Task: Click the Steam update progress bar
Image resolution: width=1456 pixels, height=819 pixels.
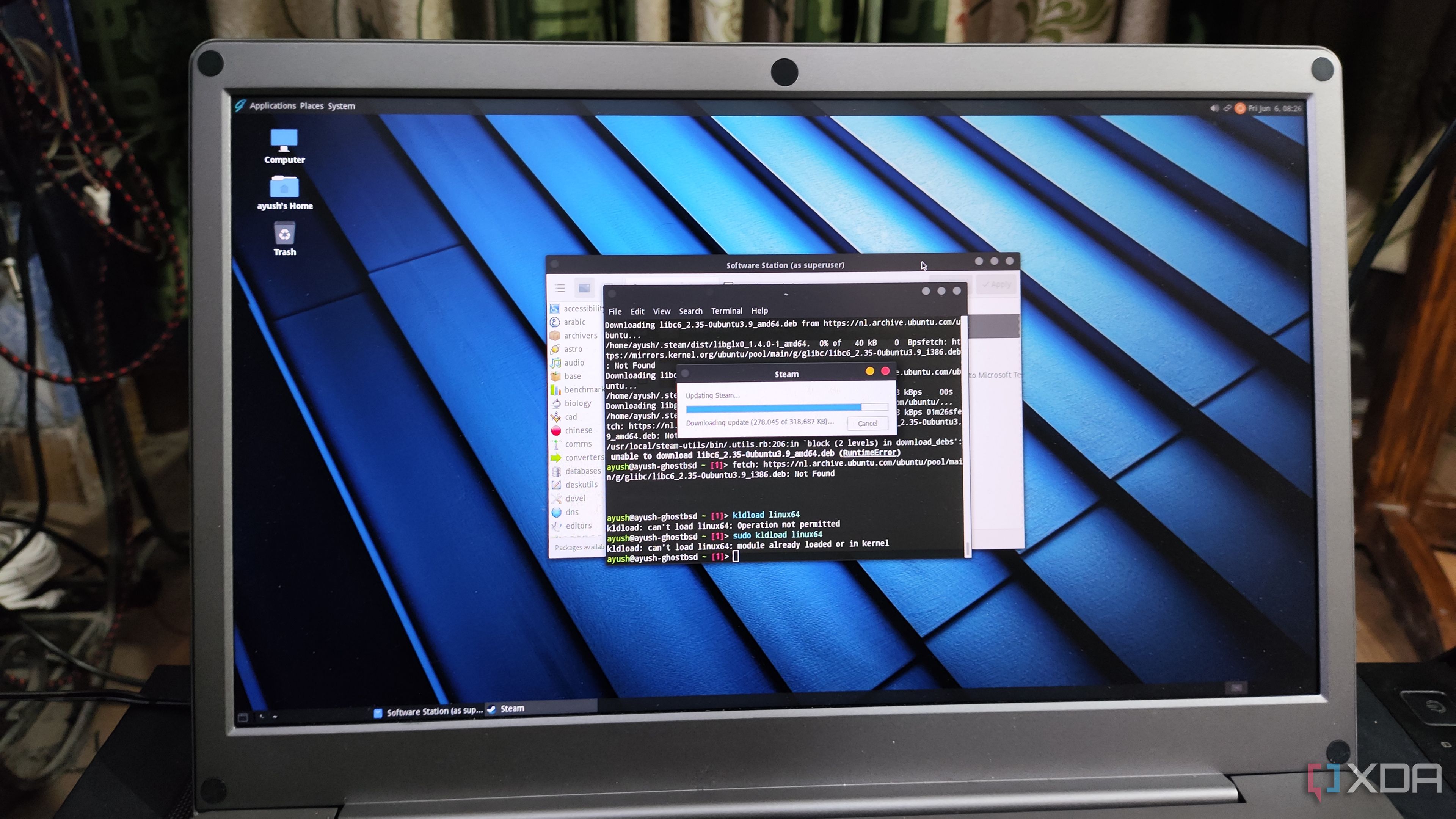Action: click(786, 407)
